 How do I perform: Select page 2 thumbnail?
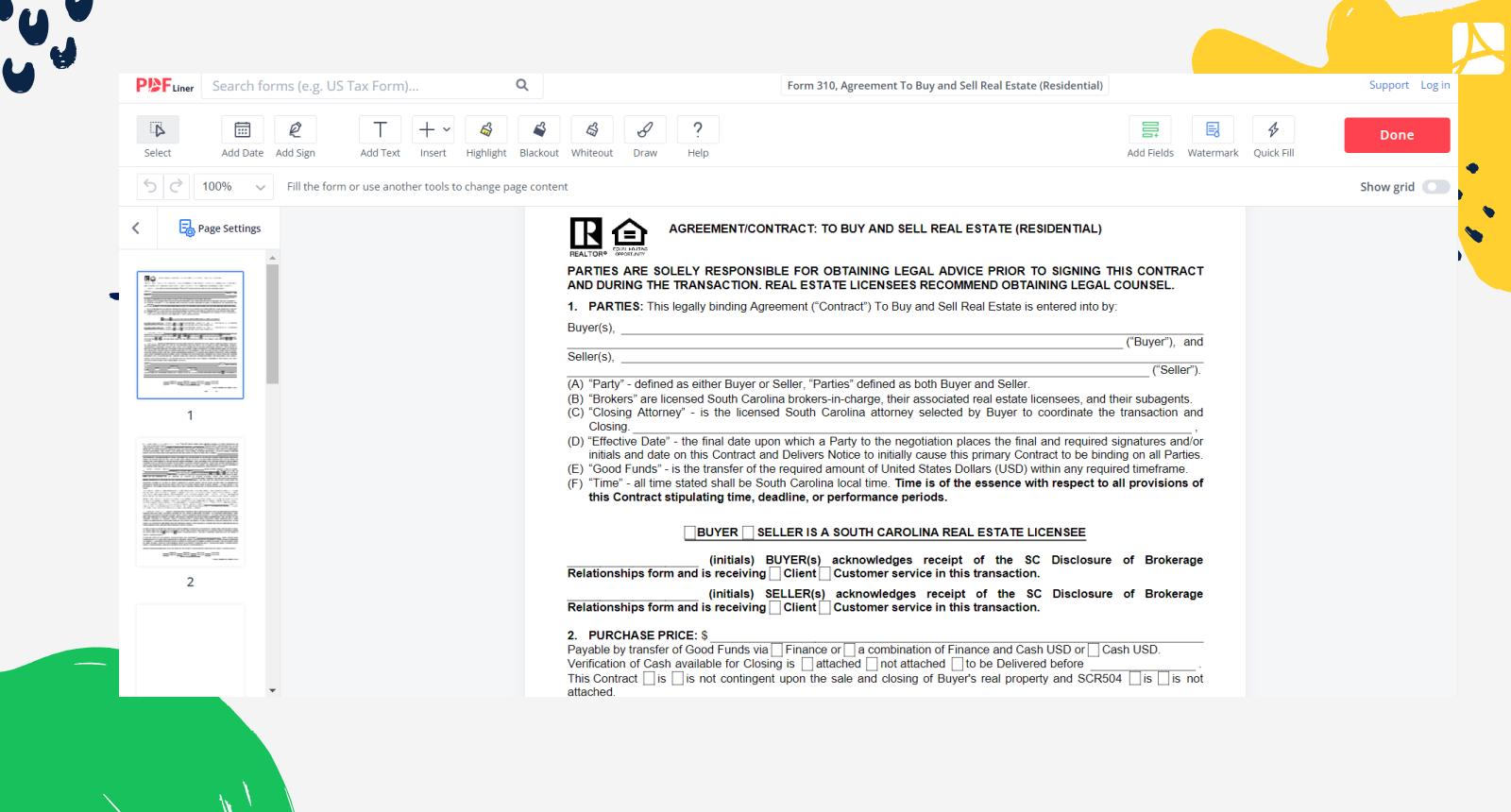pos(190,502)
